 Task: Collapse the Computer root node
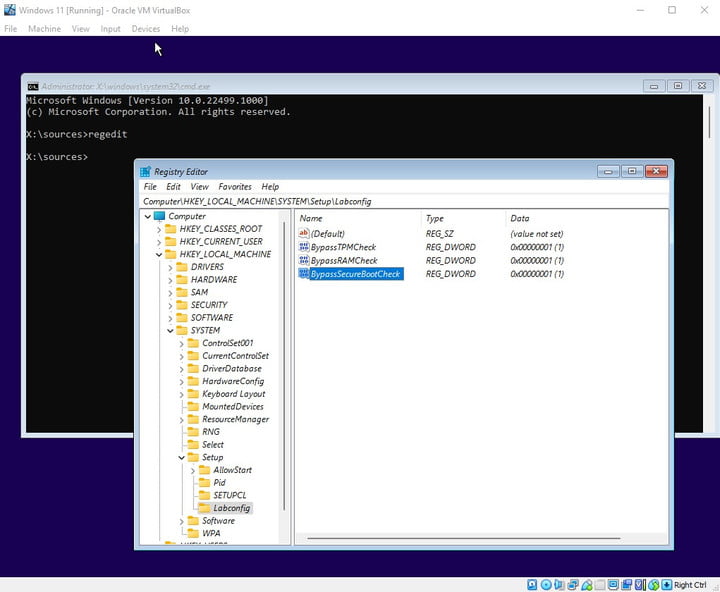tap(147, 216)
